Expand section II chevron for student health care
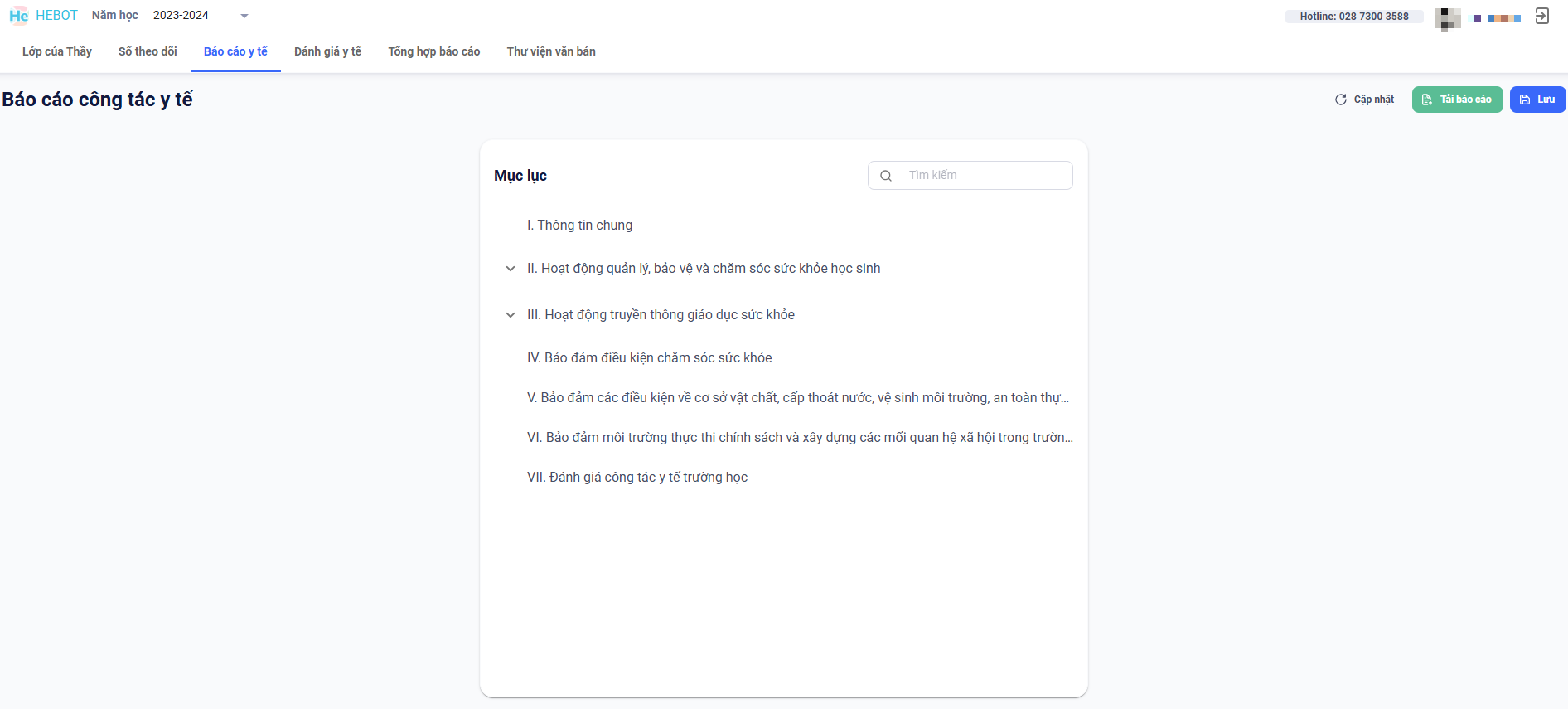Screen dimensions: 1568x709 [x=511, y=269]
